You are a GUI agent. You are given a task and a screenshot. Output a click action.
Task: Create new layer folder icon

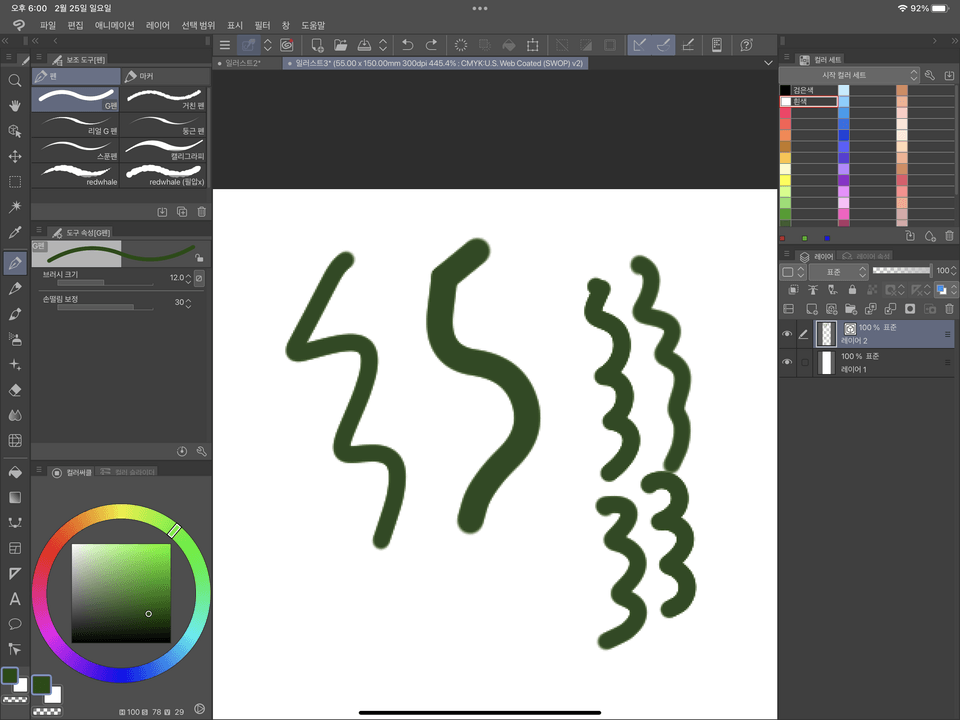pyautogui.click(x=850, y=309)
